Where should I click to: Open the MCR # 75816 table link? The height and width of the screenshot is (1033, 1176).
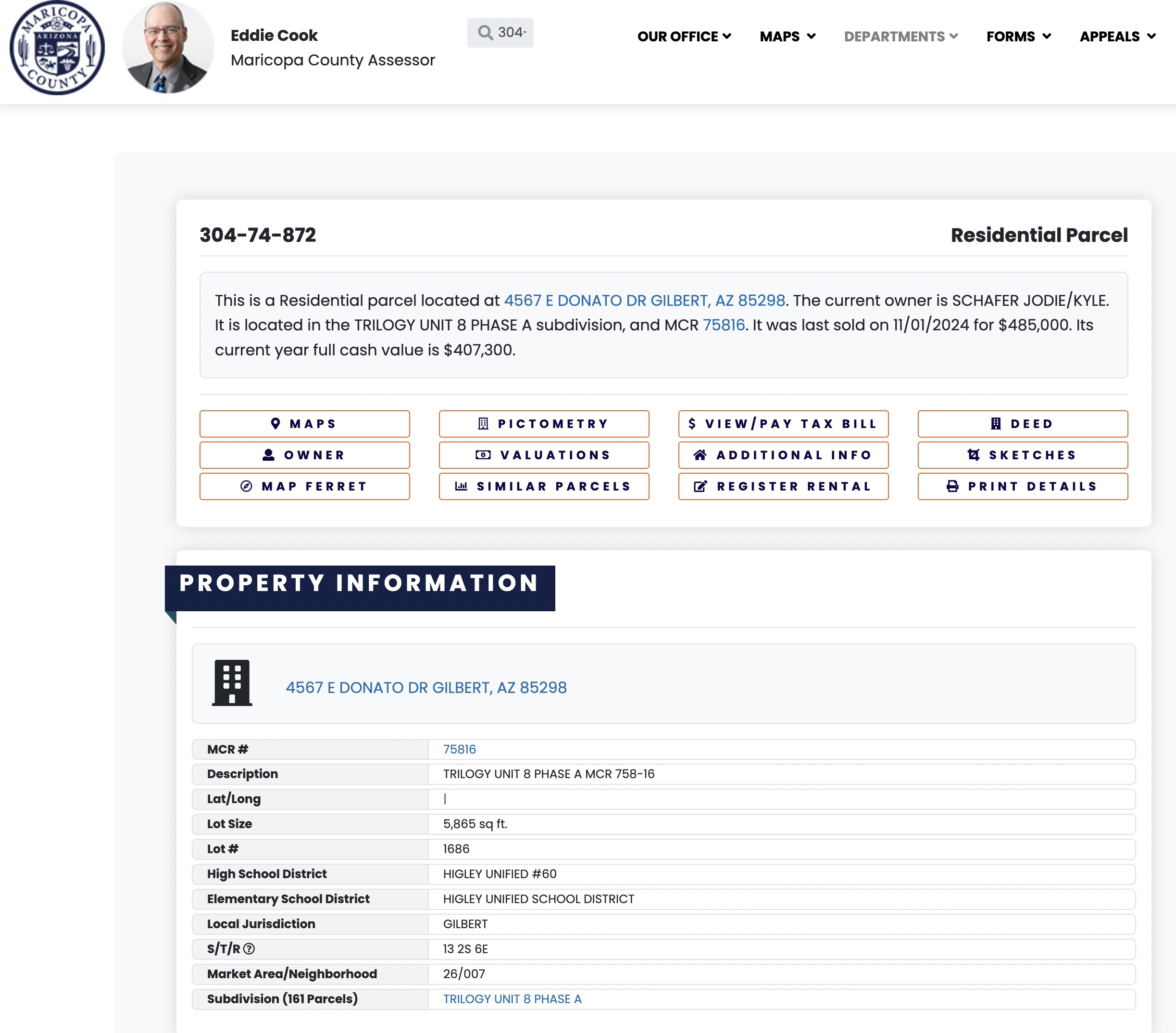point(460,749)
